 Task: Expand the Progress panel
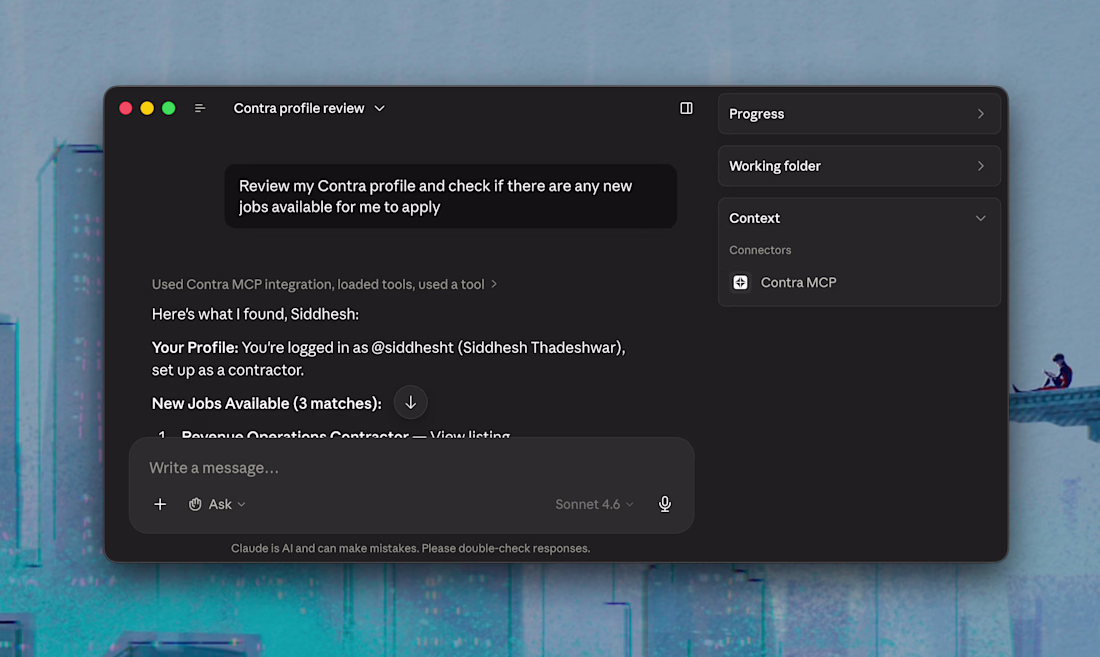tap(859, 114)
